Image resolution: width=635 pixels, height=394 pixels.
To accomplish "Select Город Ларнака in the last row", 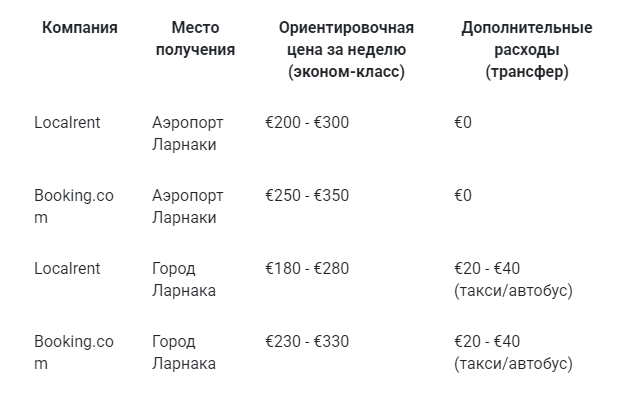I will point(184,352).
